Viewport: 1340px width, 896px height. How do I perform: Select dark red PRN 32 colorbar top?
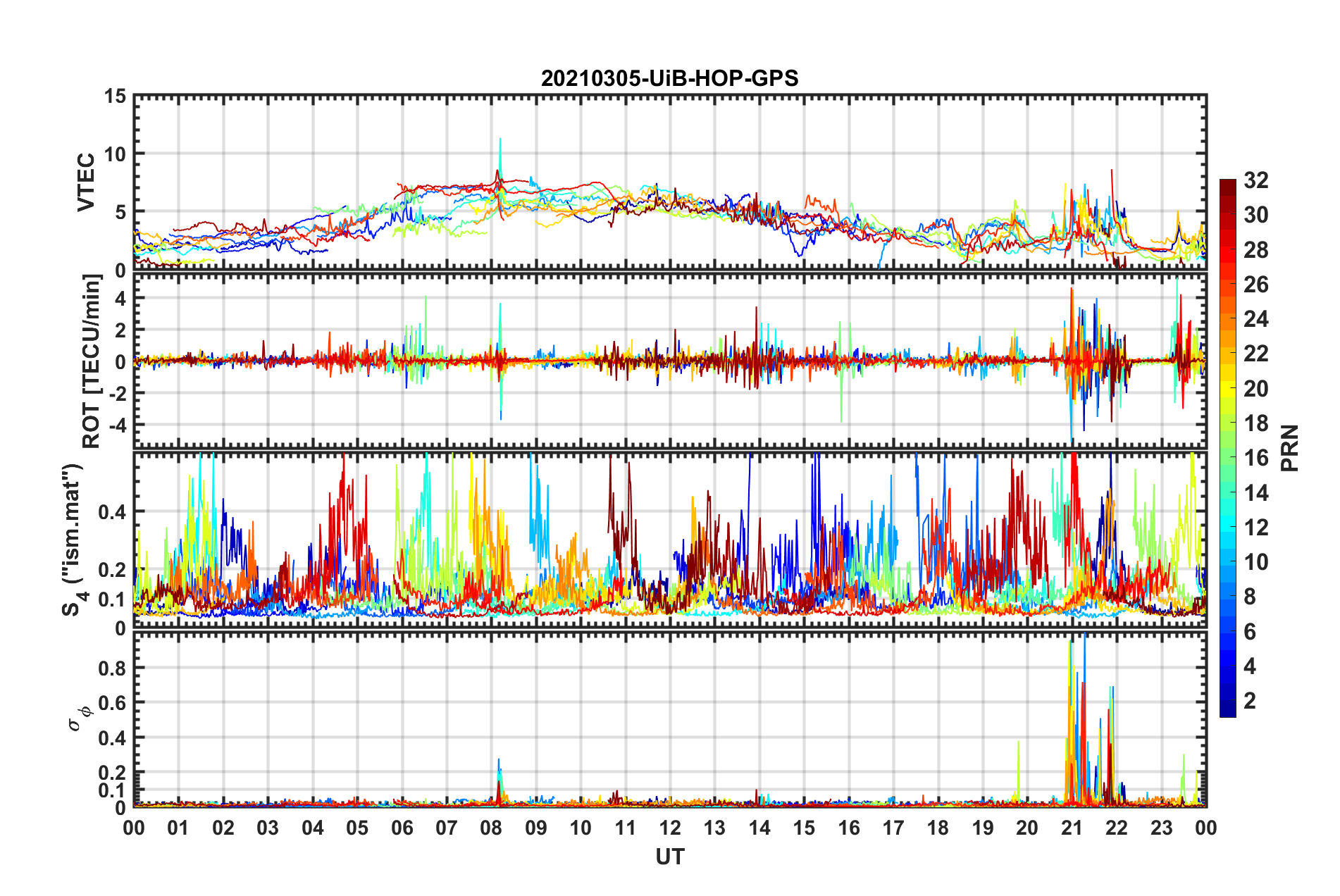click(x=1228, y=183)
